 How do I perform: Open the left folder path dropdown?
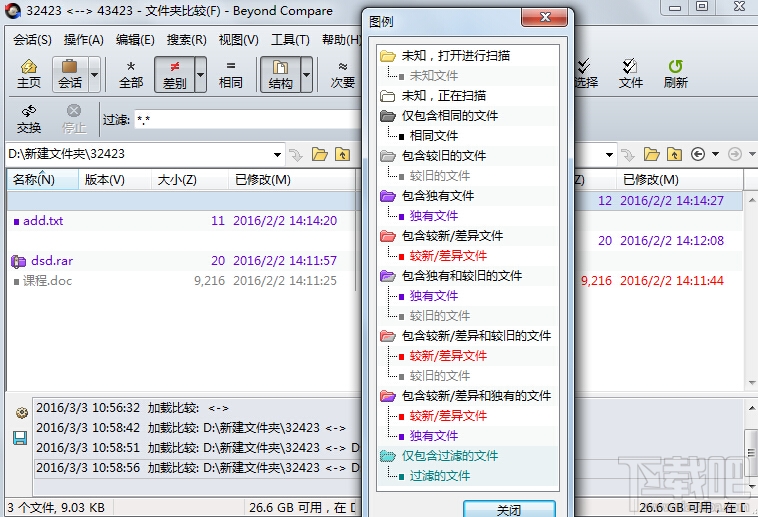click(277, 155)
